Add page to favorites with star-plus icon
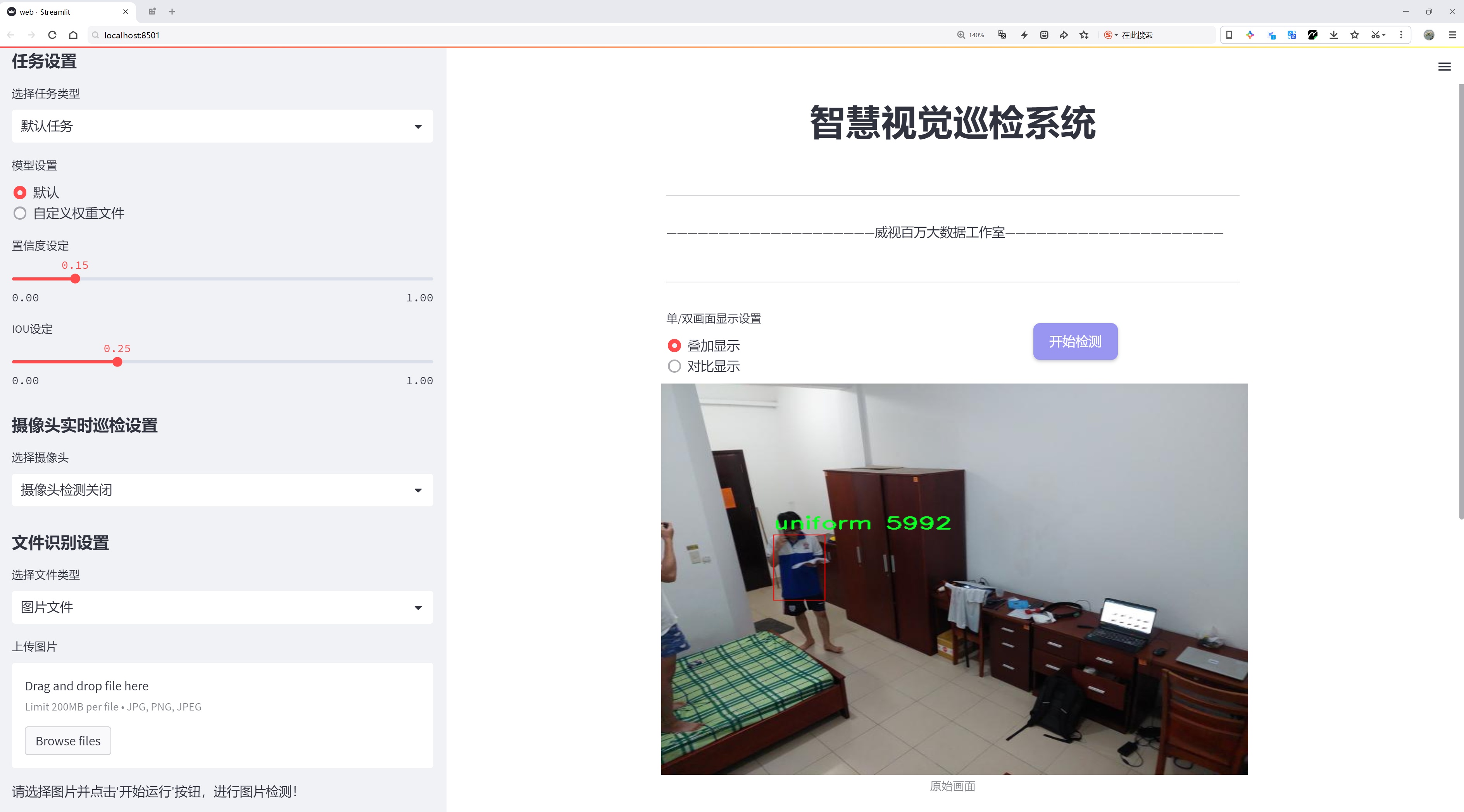This screenshot has width=1464, height=812. [x=1085, y=35]
